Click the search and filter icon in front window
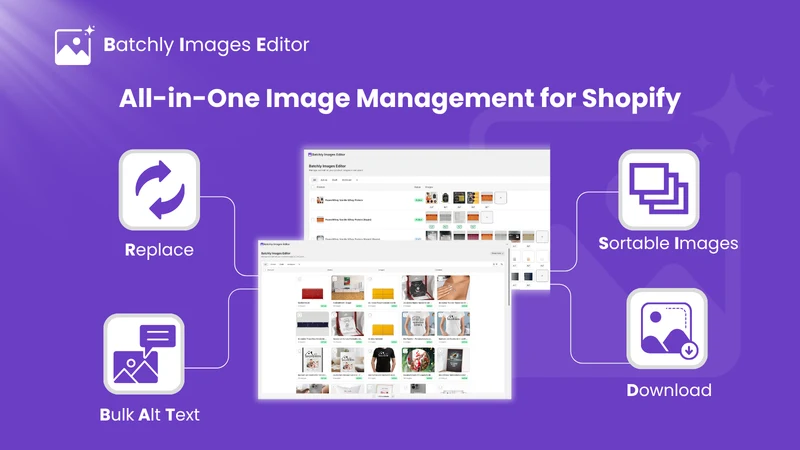 tap(495, 264)
